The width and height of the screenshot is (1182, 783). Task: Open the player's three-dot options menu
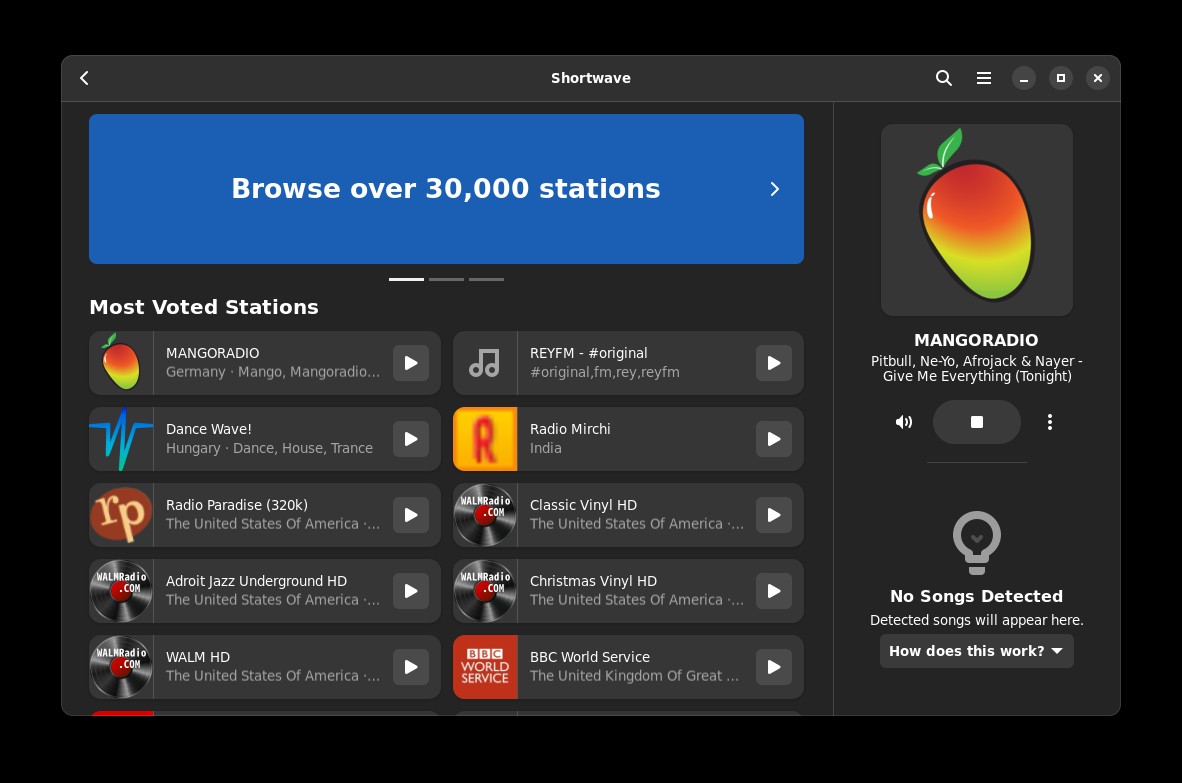click(1050, 422)
